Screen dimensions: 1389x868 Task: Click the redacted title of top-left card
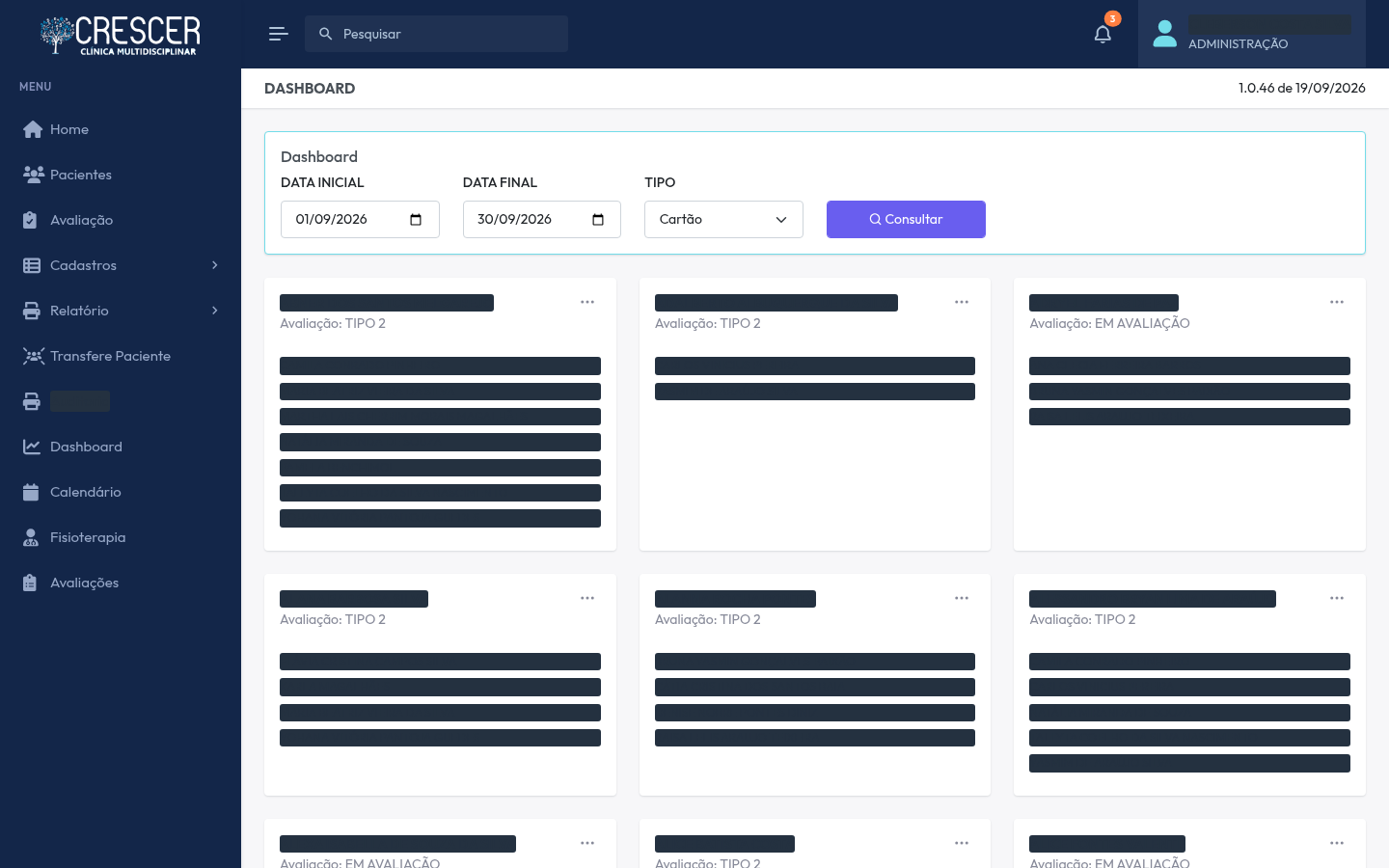point(387,303)
